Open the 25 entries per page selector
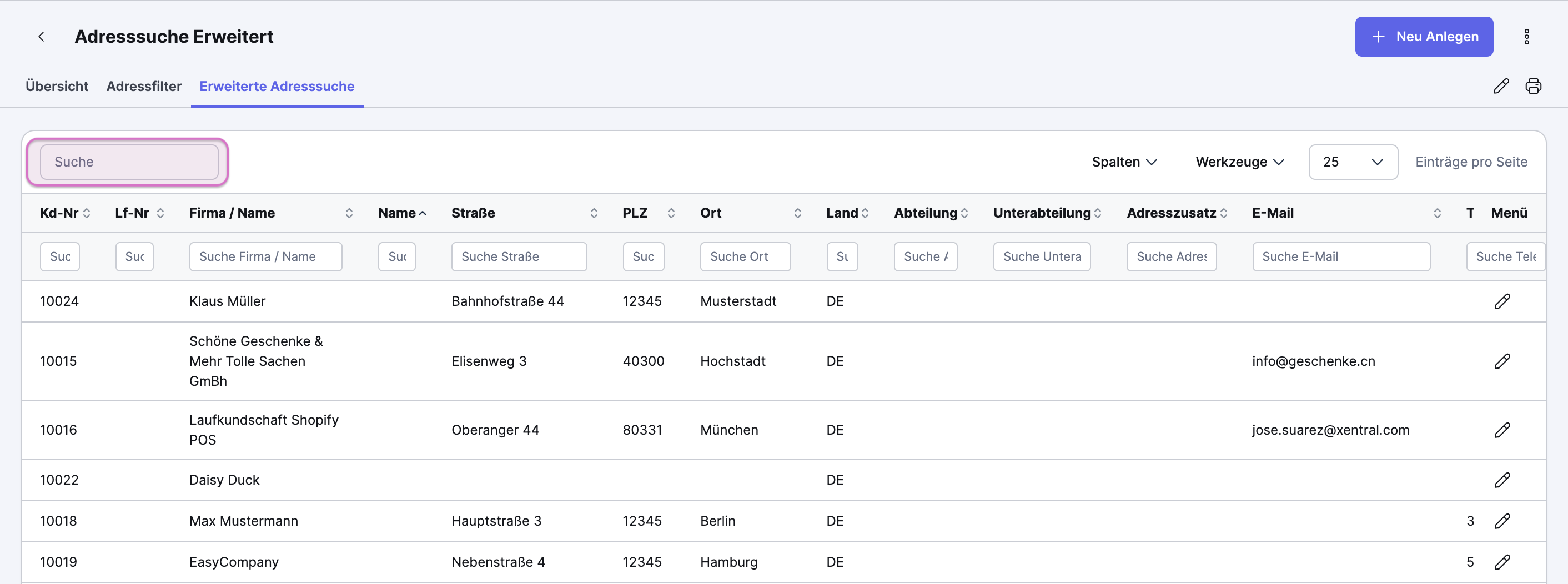 pyautogui.click(x=1353, y=162)
